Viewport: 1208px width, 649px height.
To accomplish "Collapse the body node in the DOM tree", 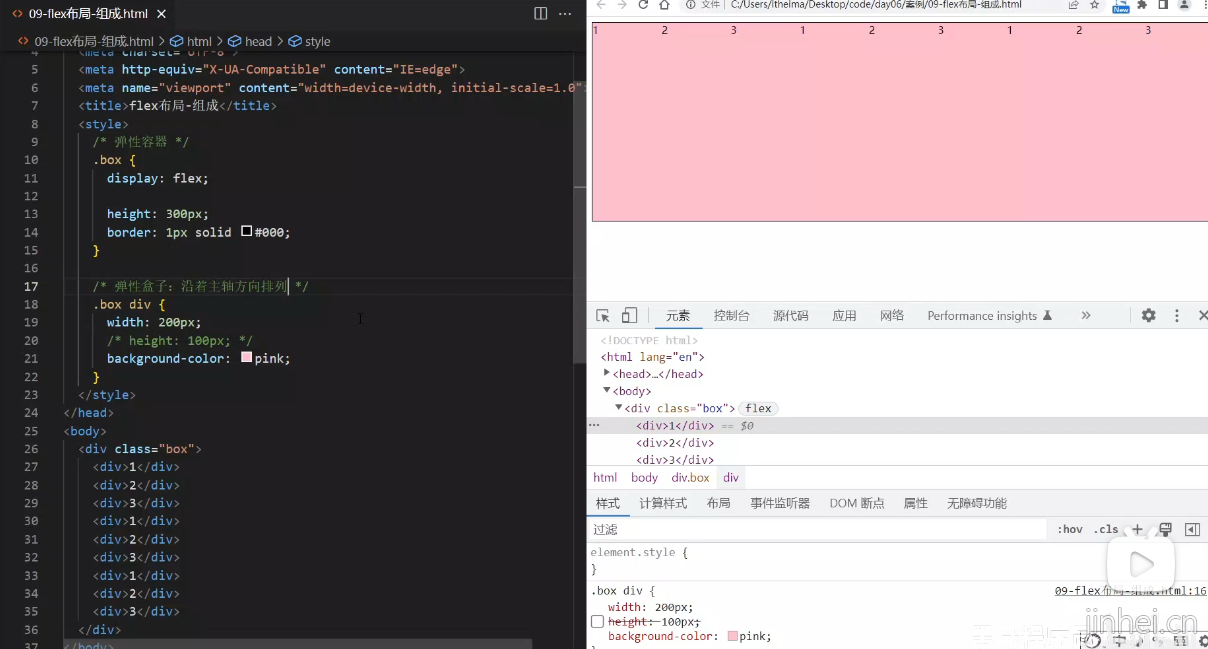I will (607, 391).
